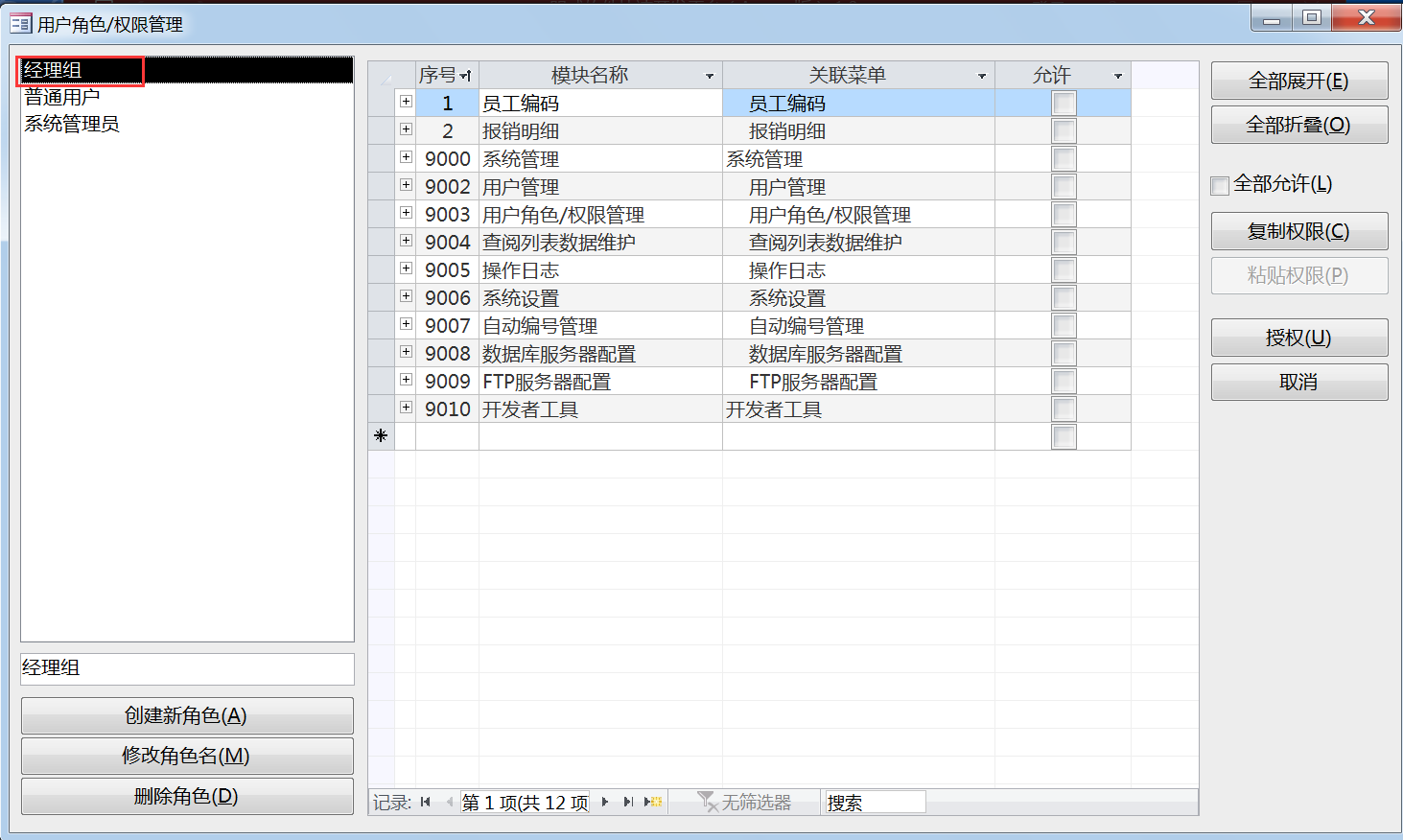Toggle allow checkbox for 操作日志 row

(1064, 269)
